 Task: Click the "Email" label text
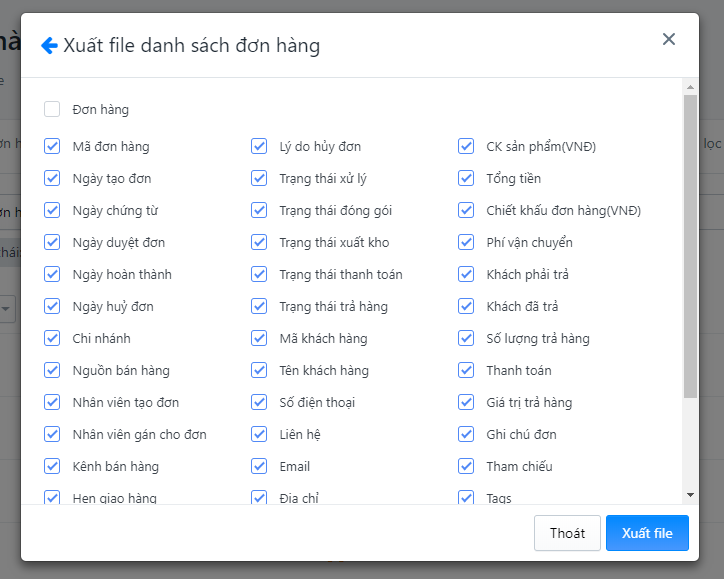point(295,466)
